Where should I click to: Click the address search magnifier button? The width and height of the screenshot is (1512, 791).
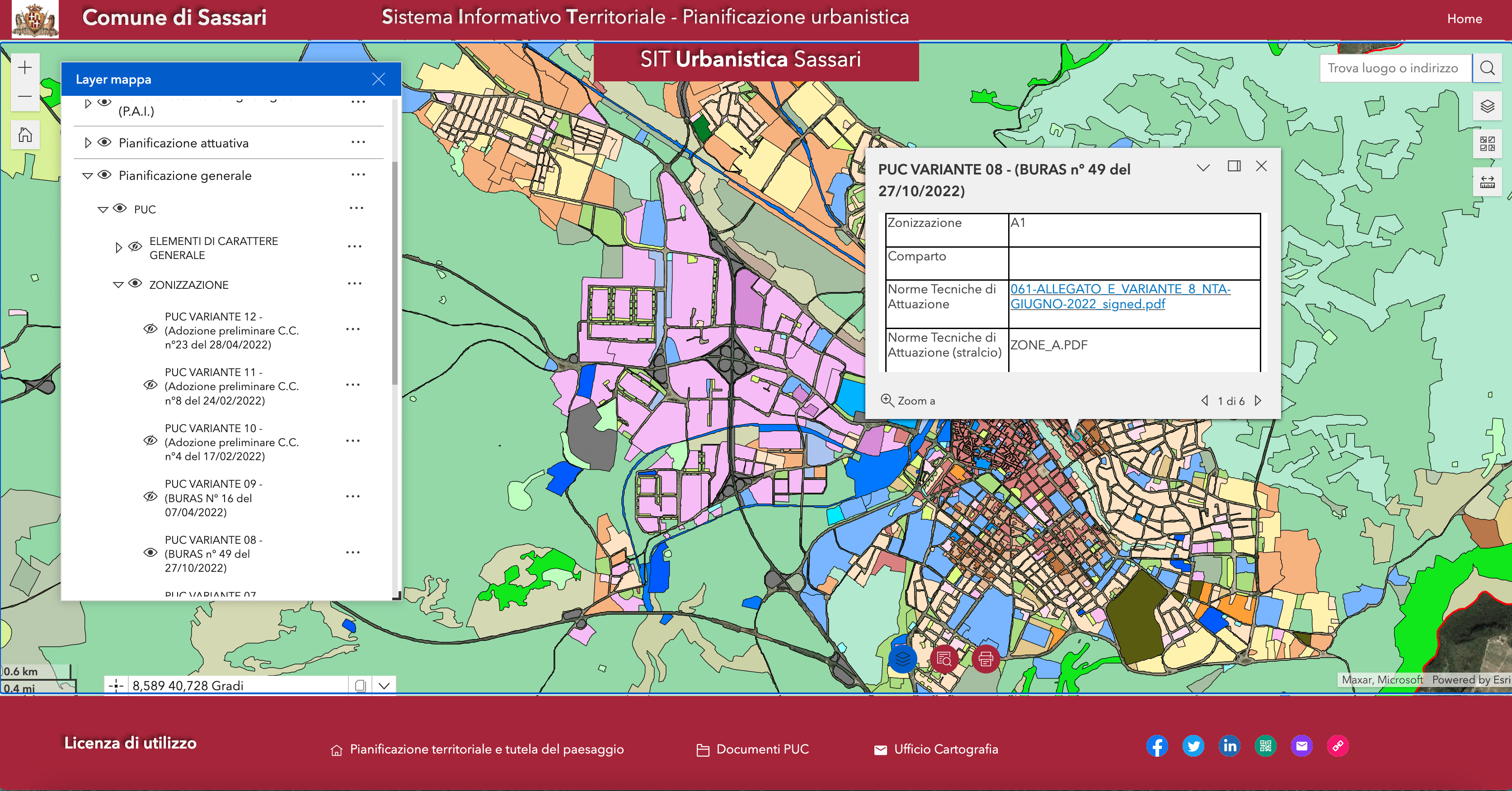click(1487, 68)
